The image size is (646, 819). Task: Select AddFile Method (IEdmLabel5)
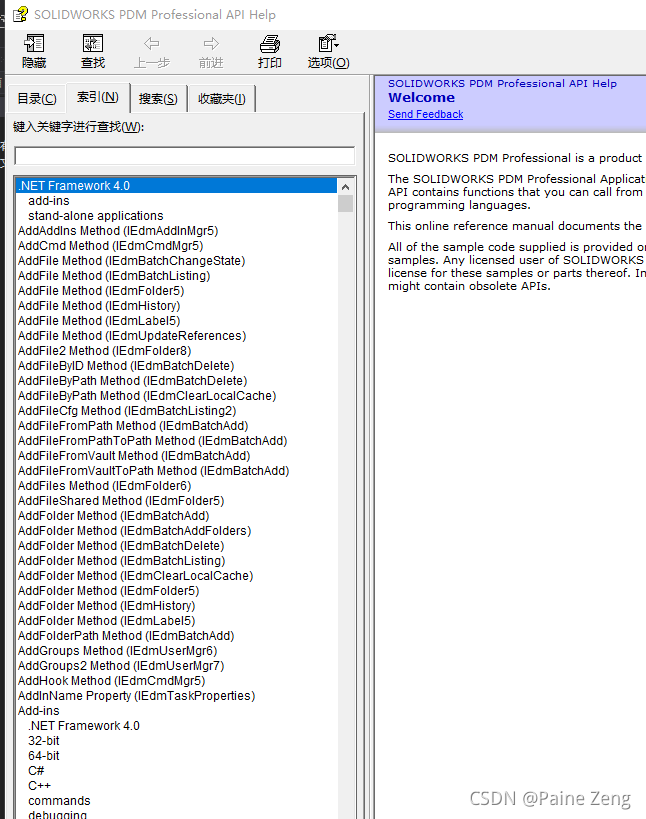(x=99, y=321)
